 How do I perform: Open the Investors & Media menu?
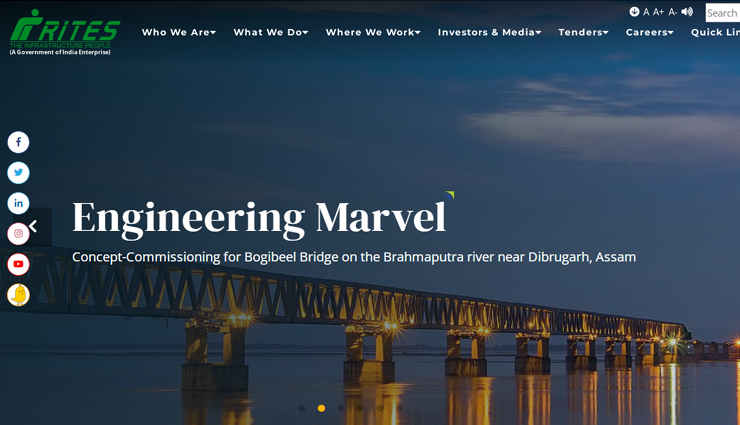tap(489, 32)
